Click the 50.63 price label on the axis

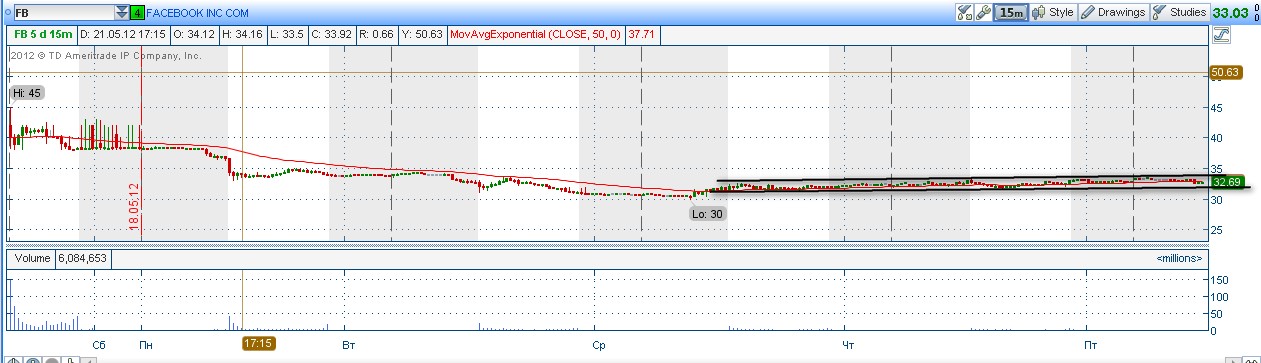point(1225,72)
